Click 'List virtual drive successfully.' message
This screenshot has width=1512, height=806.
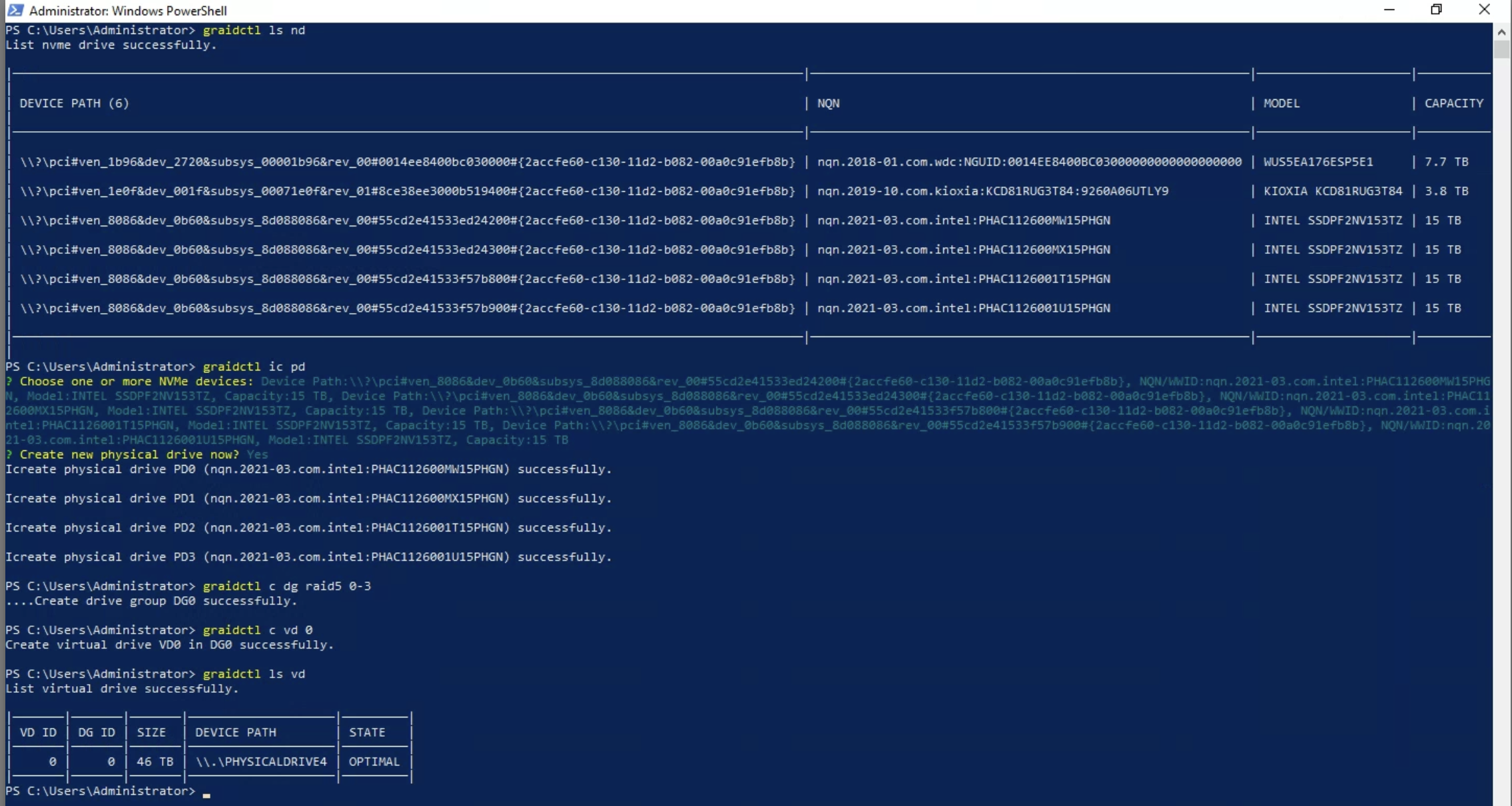tap(122, 689)
